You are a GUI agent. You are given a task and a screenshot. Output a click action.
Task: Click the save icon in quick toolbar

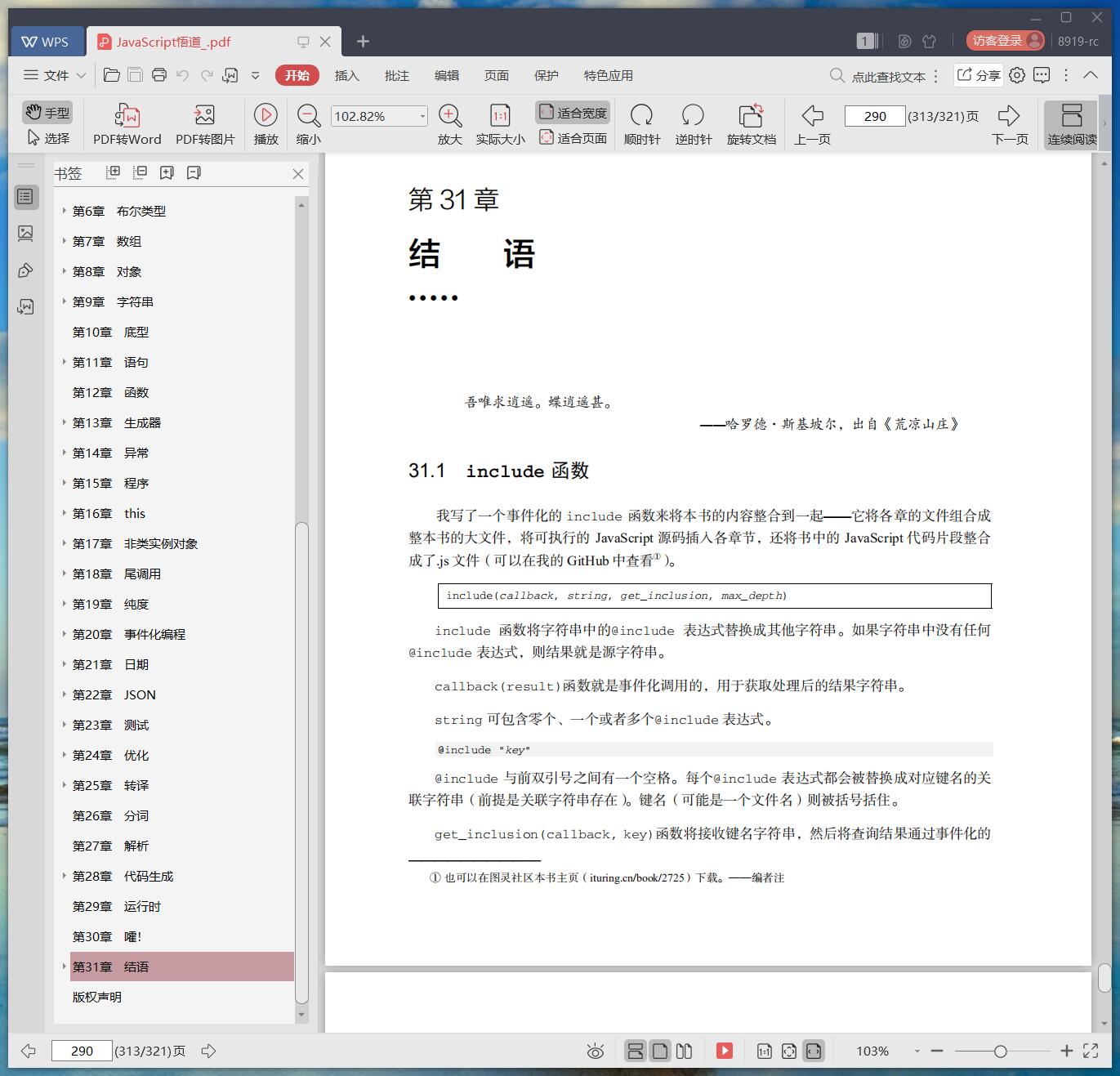coord(136,75)
